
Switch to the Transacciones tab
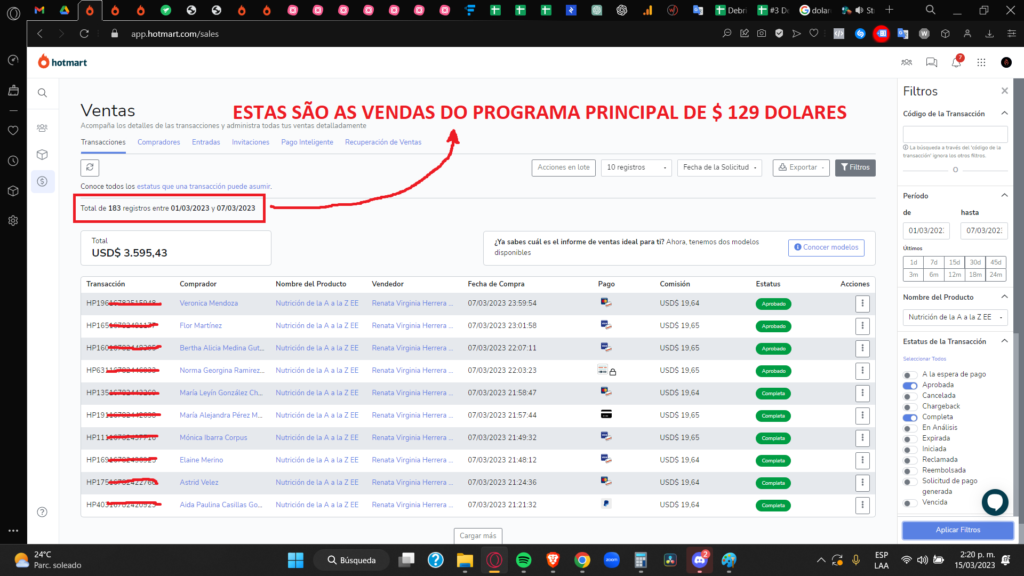(x=103, y=142)
